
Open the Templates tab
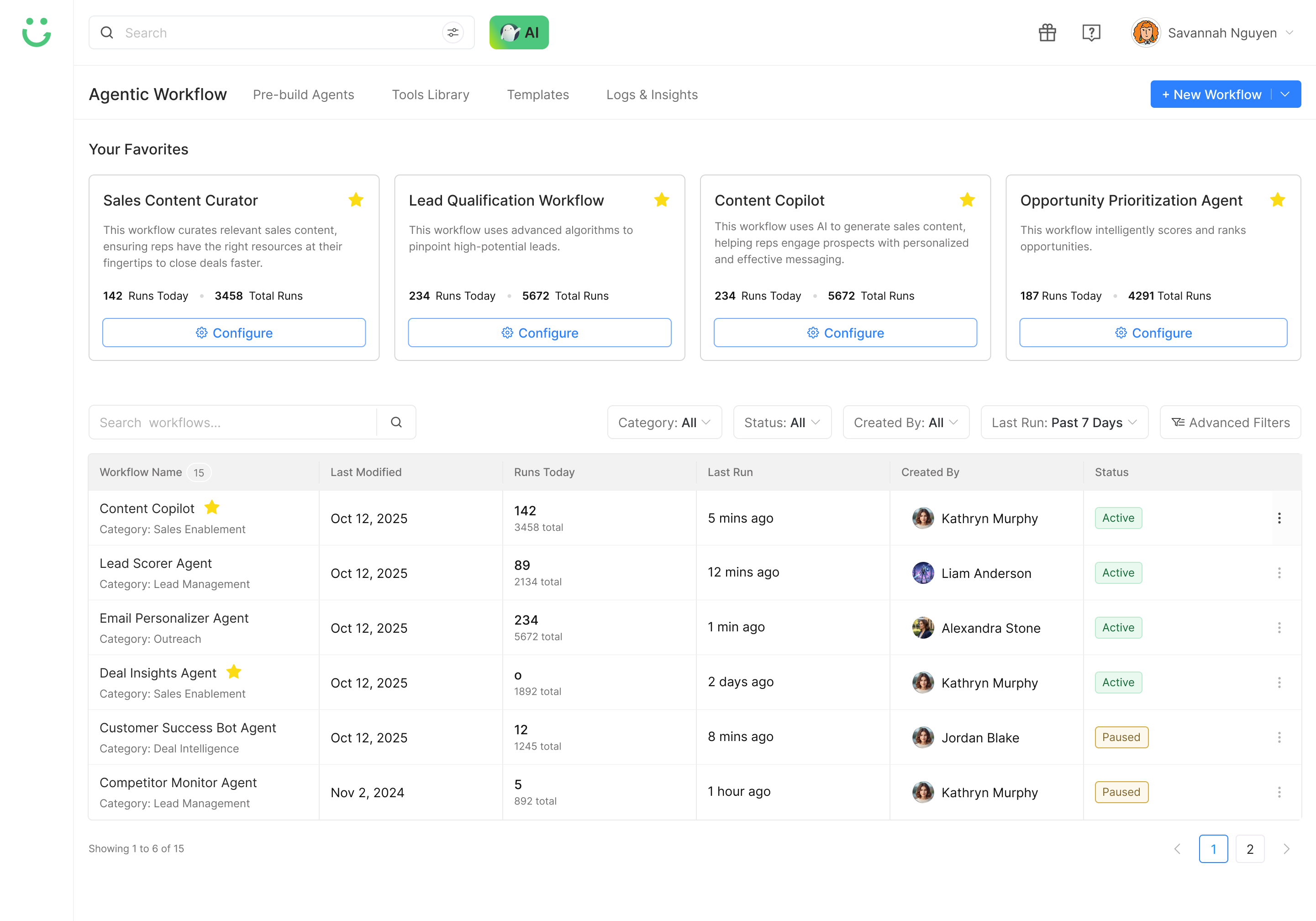(x=537, y=95)
